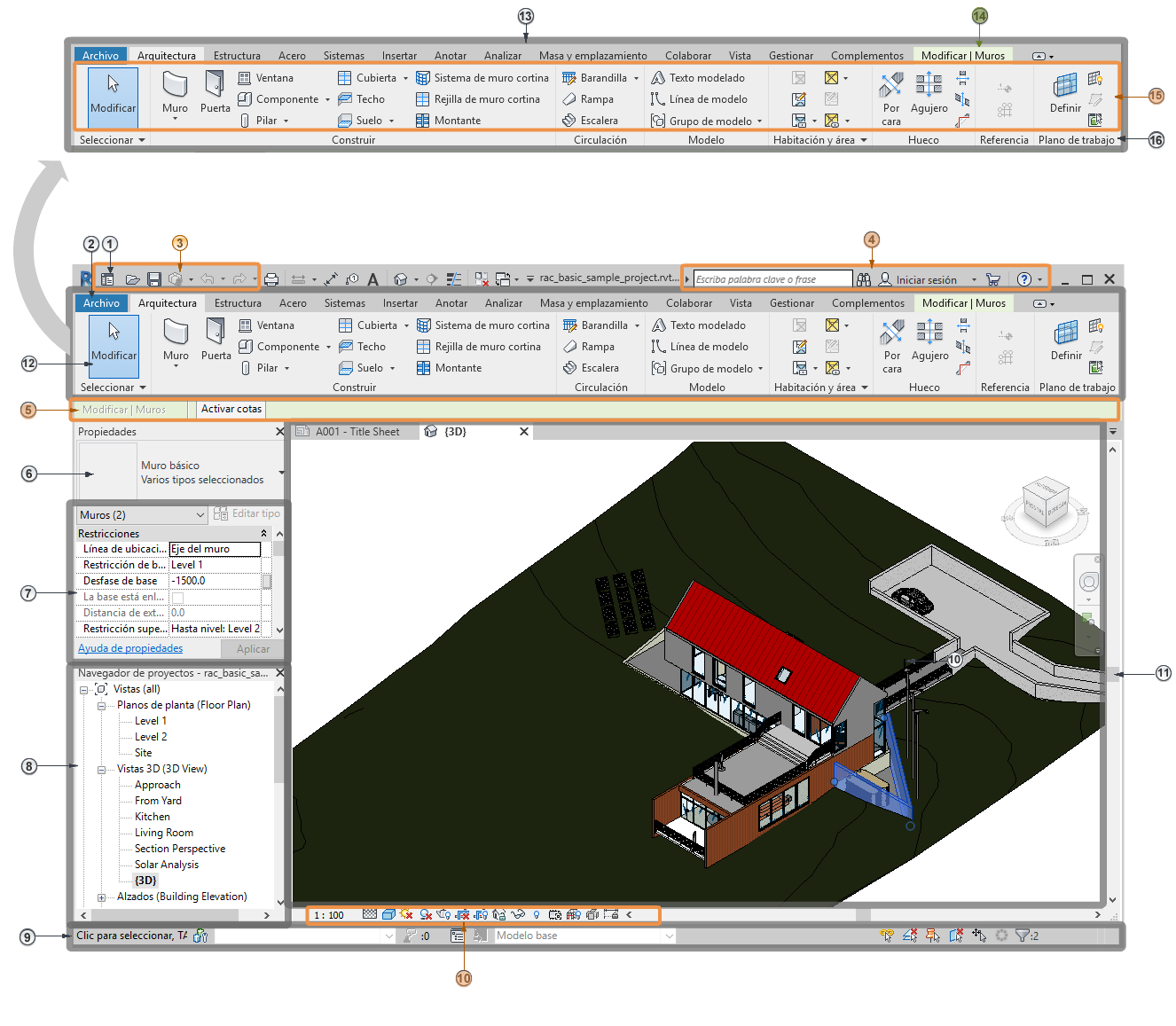Click Sistema de muro cortina in main window ribbon

pyautogui.click(x=483, y=325)
